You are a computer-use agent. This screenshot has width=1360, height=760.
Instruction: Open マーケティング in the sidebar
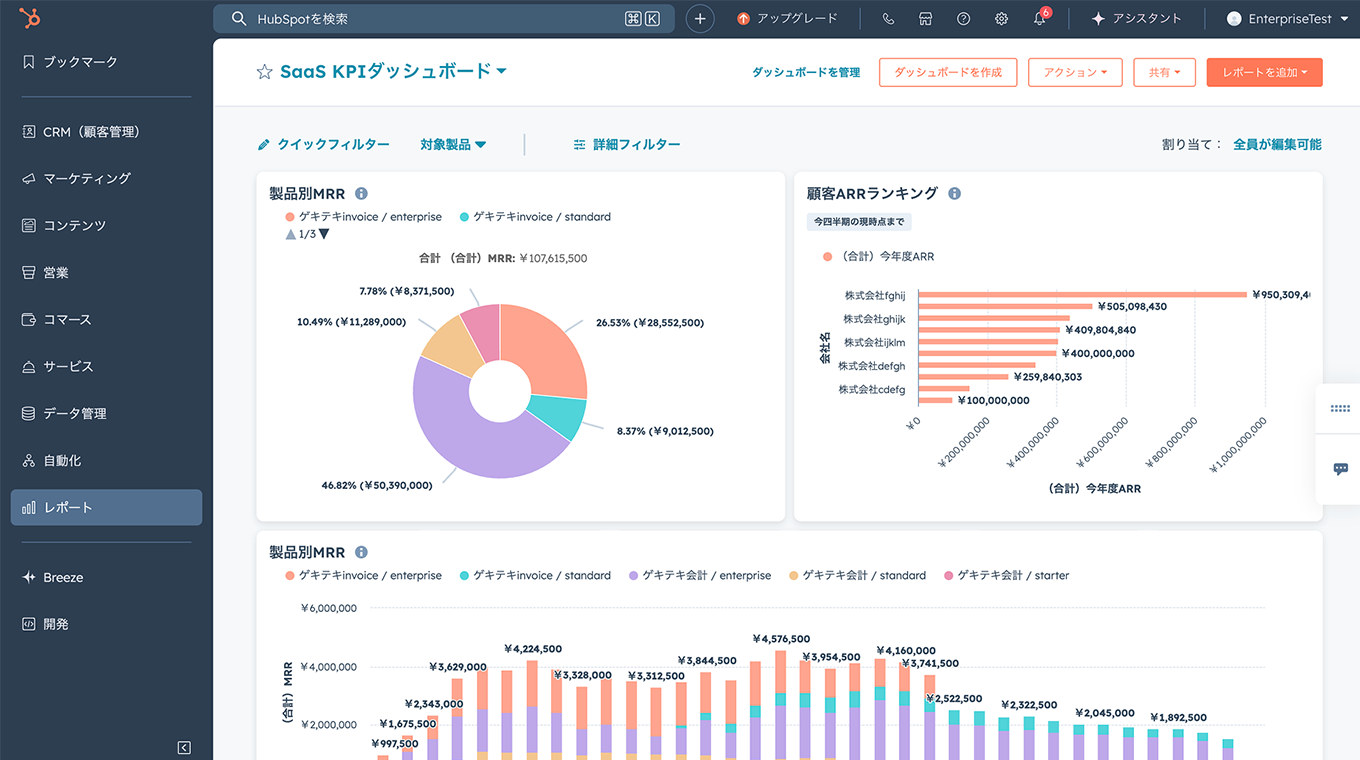point(87,179)
